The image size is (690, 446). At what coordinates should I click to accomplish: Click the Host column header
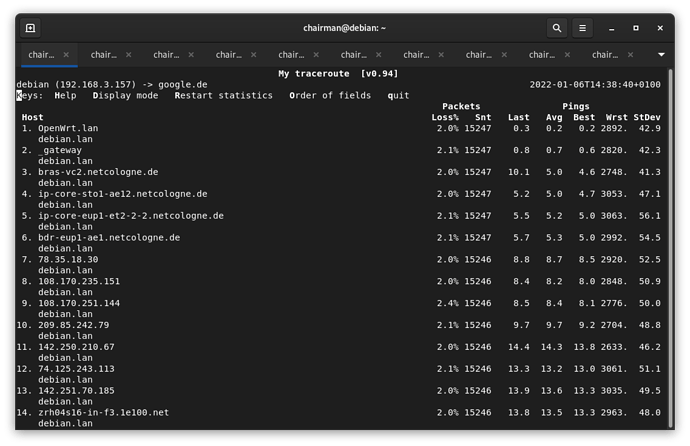pos(33,117)
